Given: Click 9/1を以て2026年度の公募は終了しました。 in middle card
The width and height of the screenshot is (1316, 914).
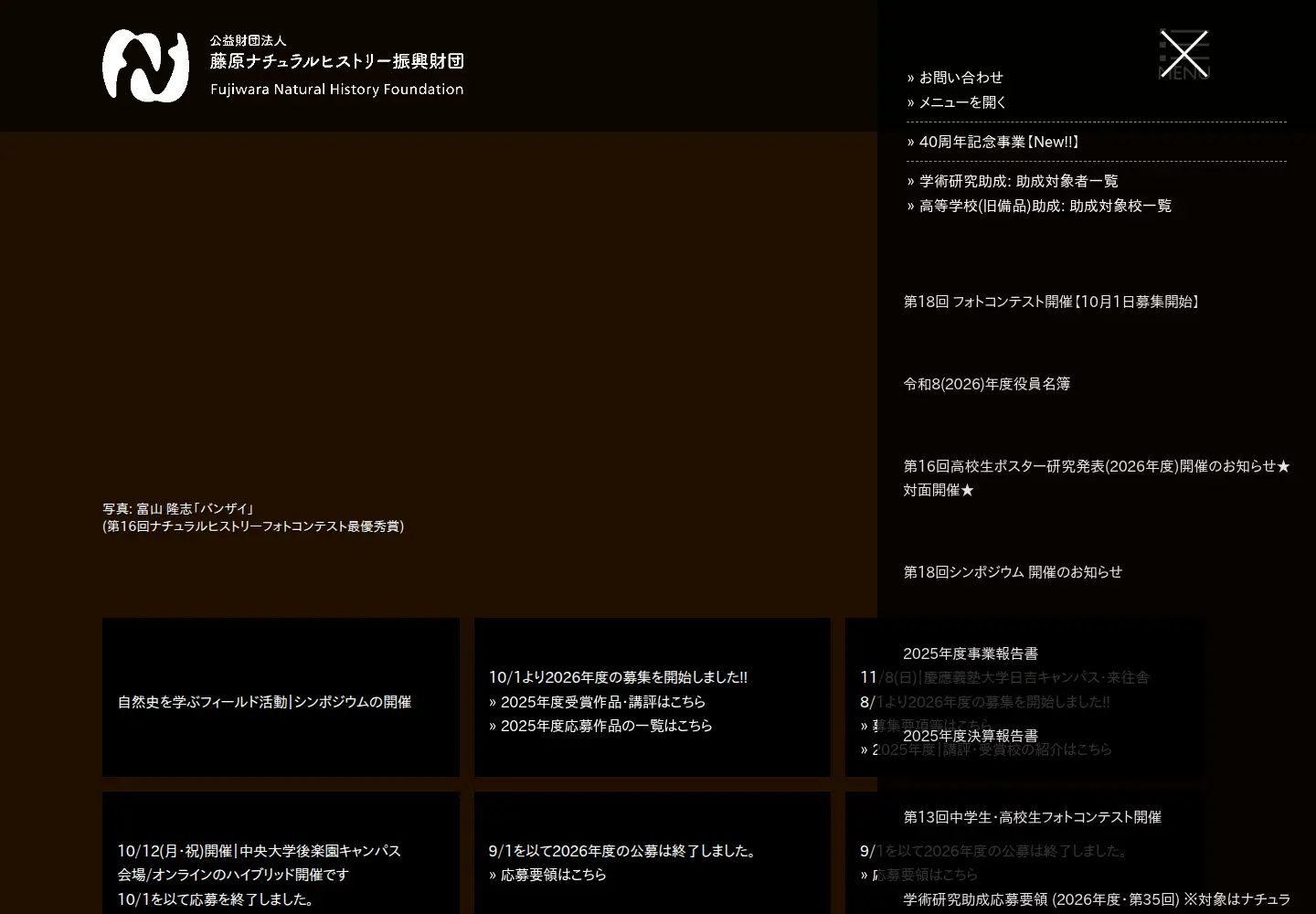Looking at the screenshot, I should coord(625,851).
